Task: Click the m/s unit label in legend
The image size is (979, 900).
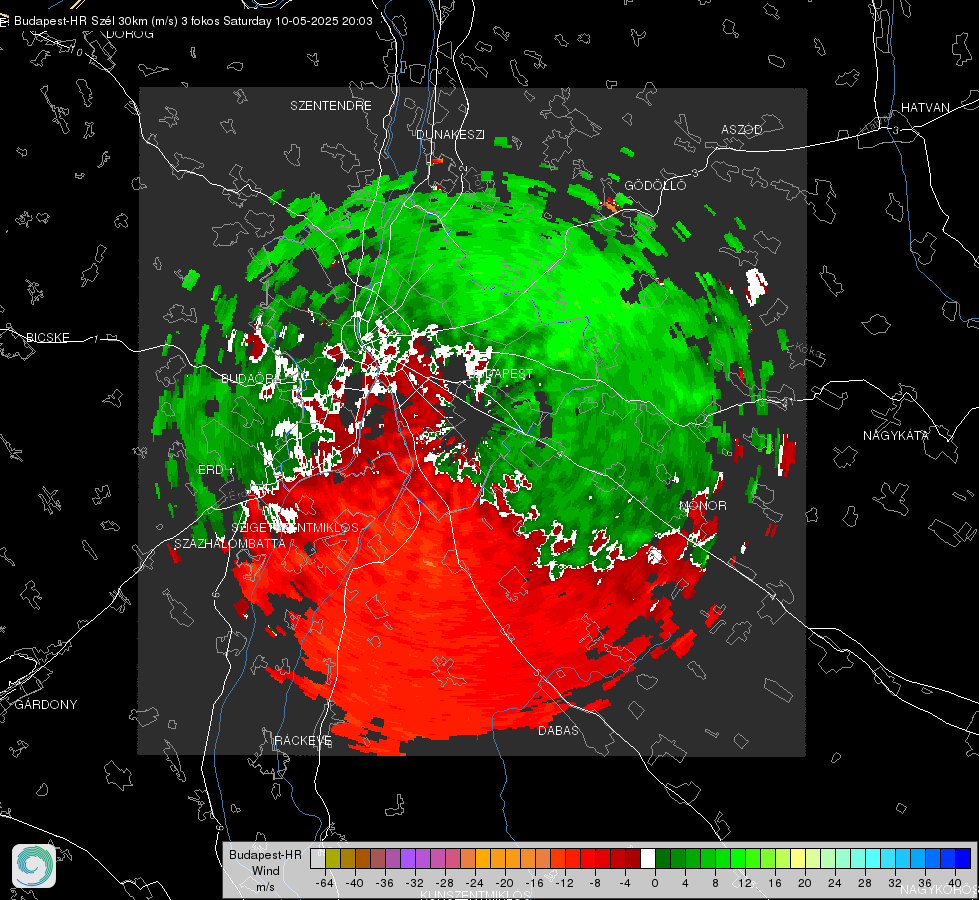Action: (265, 886)
